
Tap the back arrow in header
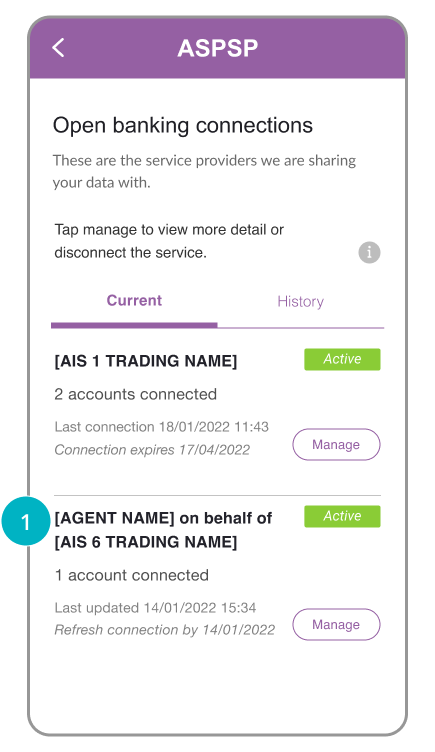(58, 47)
